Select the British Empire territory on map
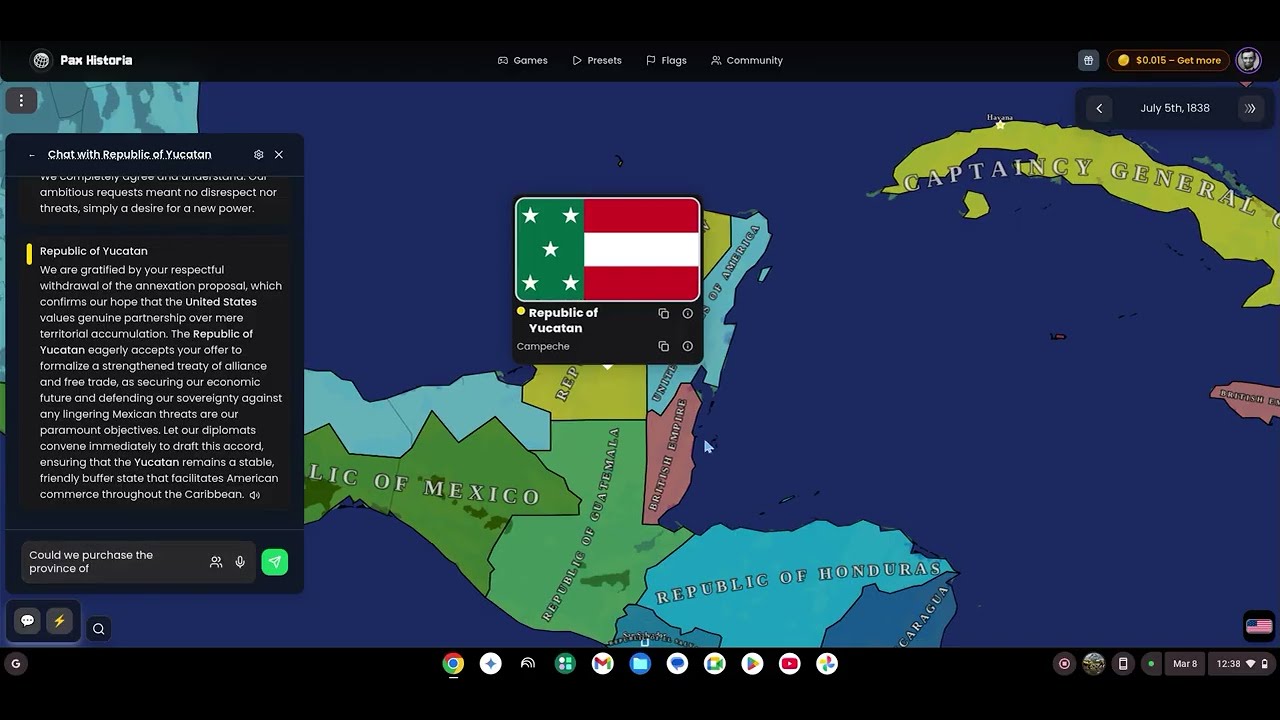This screenshot has width=1280, height=720. click(672, 455)
